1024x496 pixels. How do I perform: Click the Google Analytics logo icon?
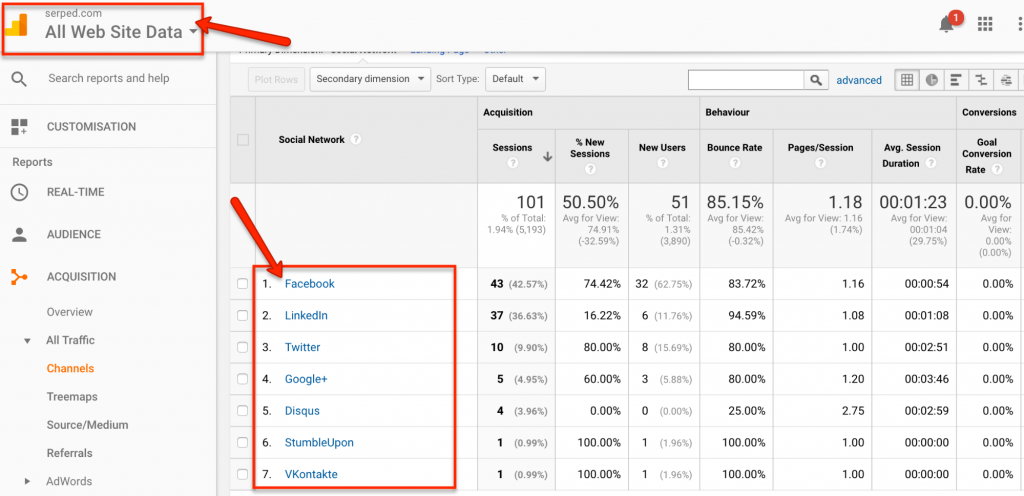click(16, 25)
